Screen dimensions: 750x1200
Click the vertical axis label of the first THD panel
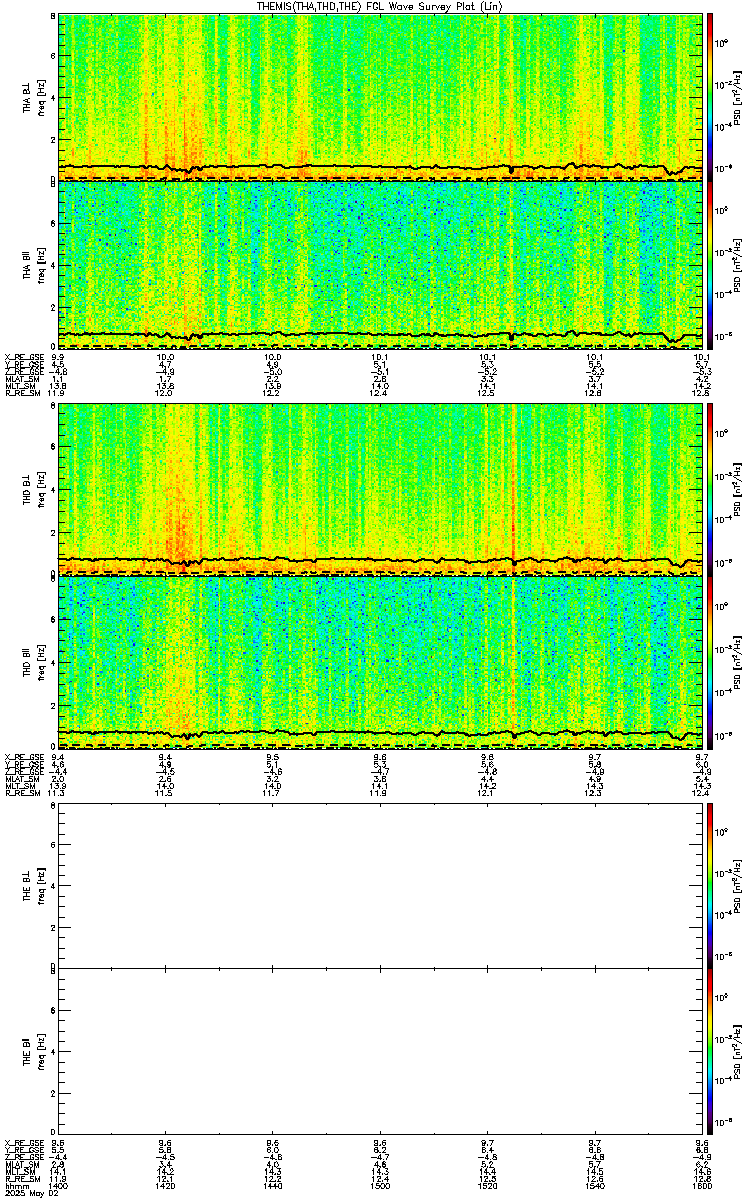coord(34,488)
